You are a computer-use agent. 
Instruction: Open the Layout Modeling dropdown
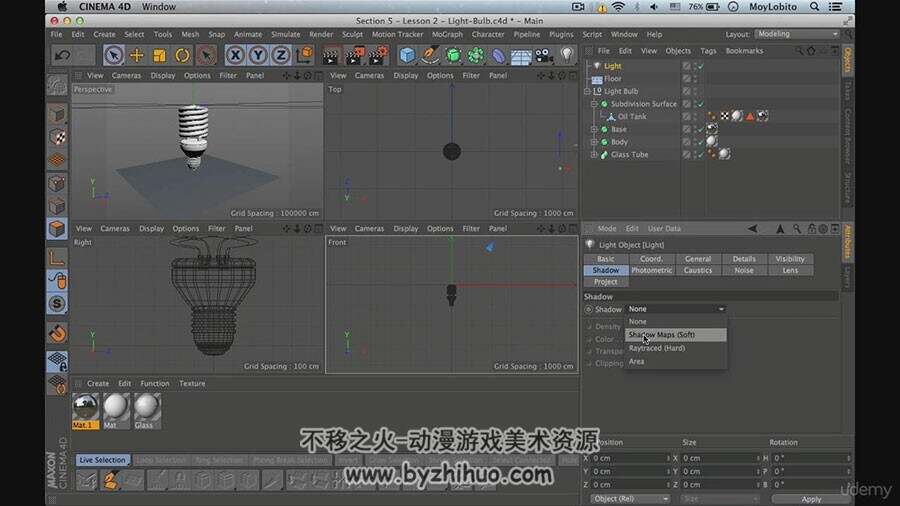point(797,34)
